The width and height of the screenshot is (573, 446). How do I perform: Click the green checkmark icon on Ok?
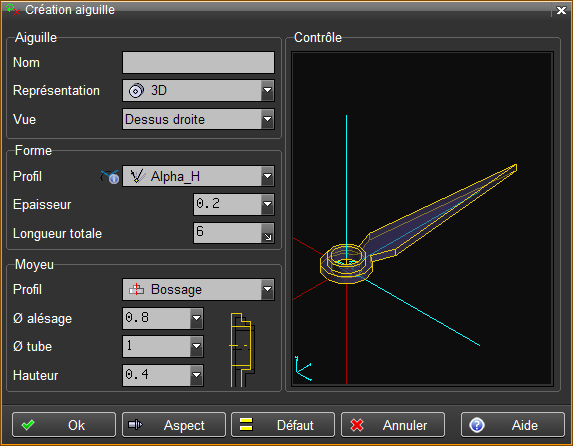[x=28, y=425]
